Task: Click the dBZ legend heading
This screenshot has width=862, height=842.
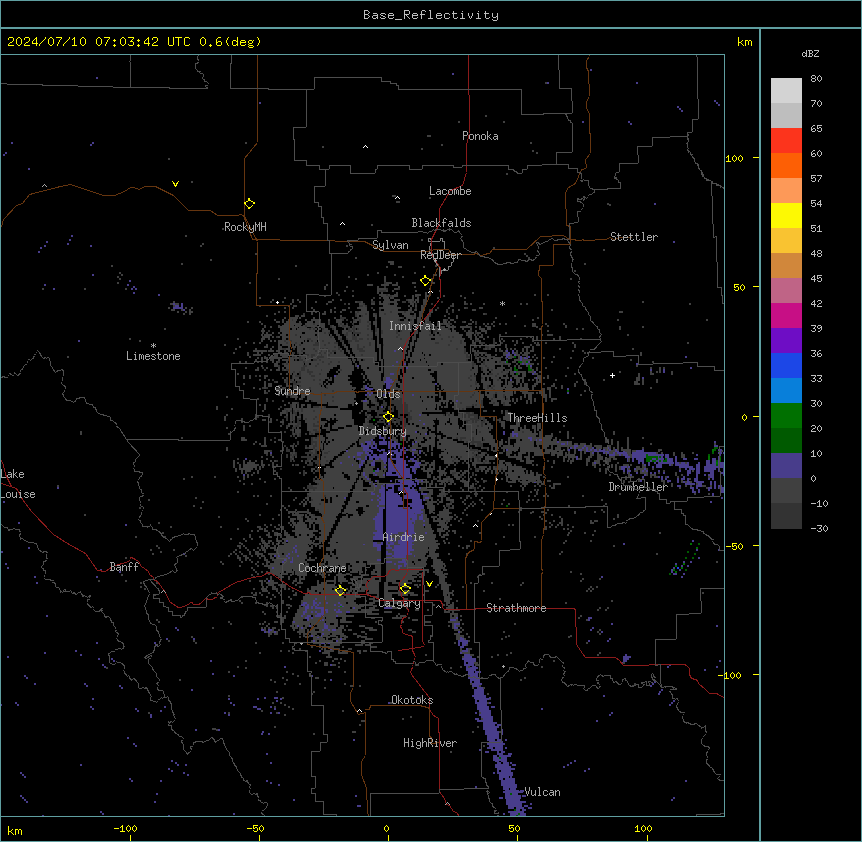Action: coord(810,54)
